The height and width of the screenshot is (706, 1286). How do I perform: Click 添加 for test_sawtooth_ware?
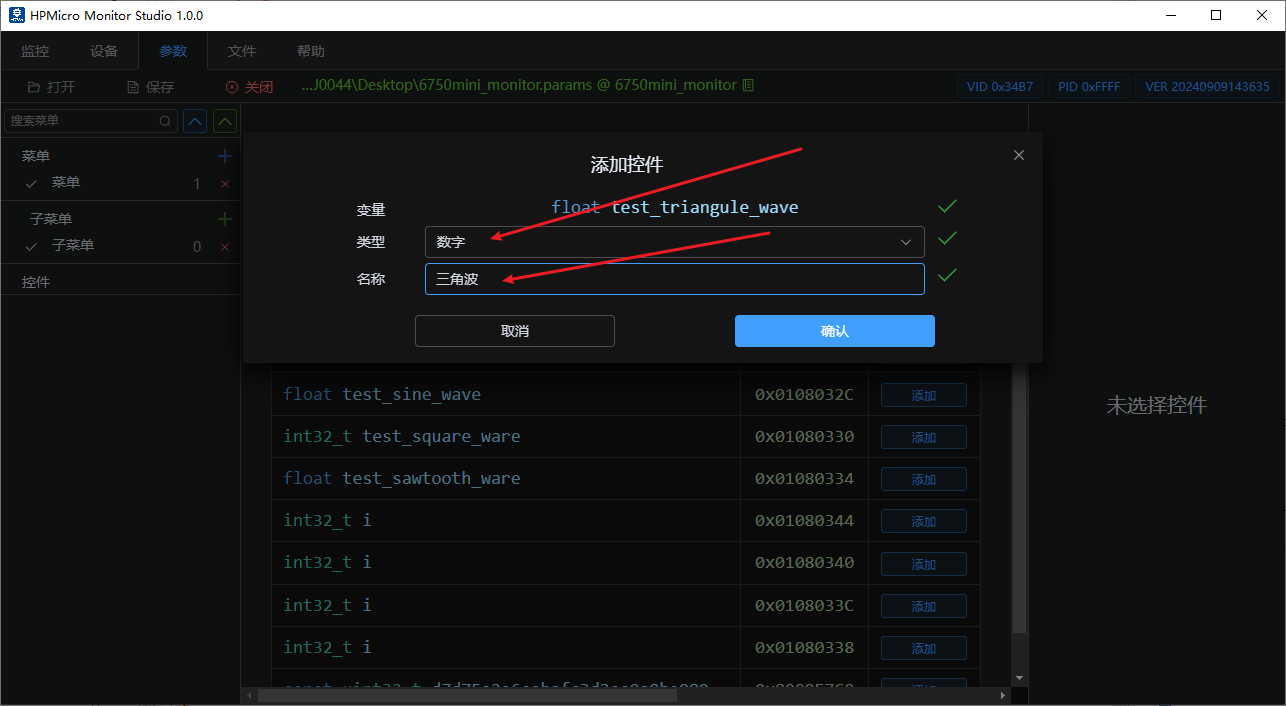click(924, 479)
